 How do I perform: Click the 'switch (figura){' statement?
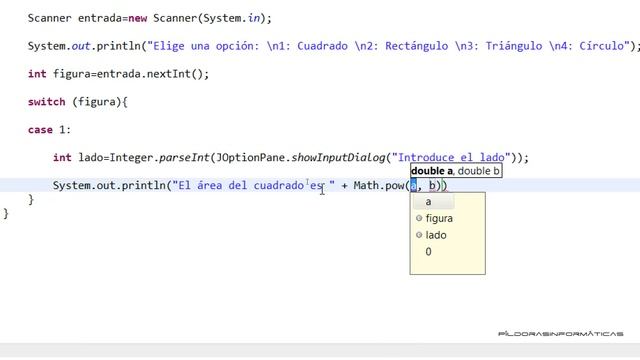click(x=78, y=102)
